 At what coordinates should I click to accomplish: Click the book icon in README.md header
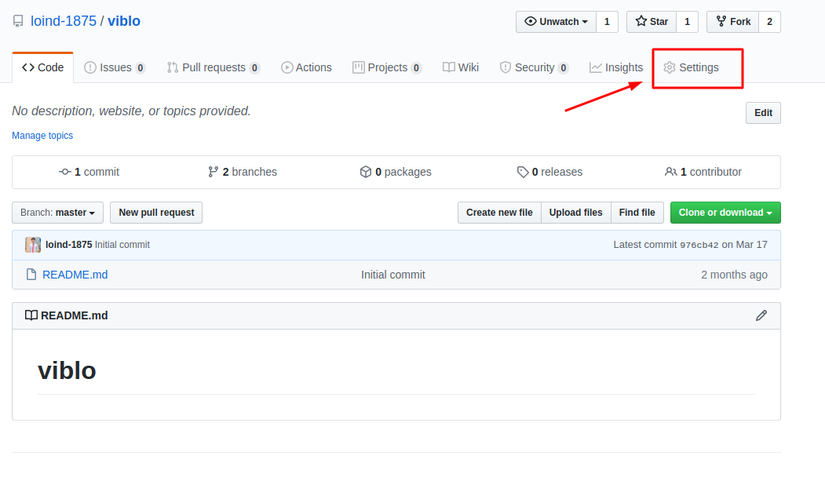point(31,316)
